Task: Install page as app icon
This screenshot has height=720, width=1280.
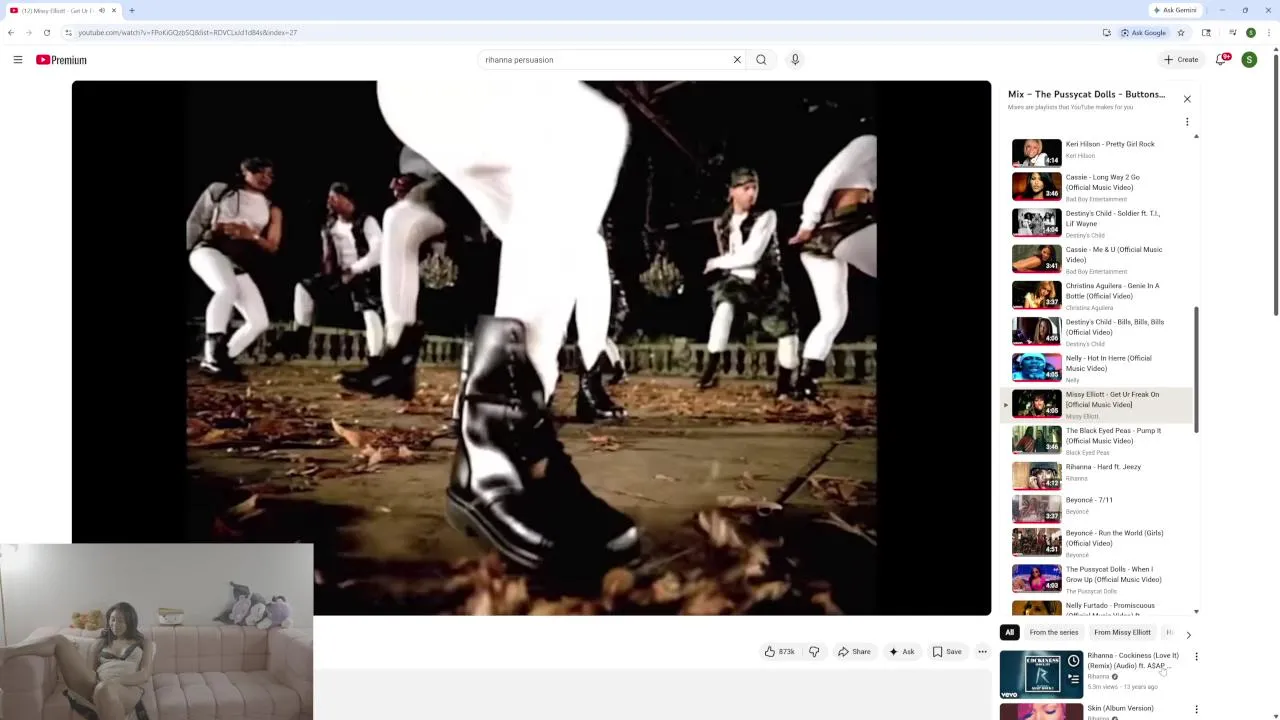Action: (x=1107, y=32)
